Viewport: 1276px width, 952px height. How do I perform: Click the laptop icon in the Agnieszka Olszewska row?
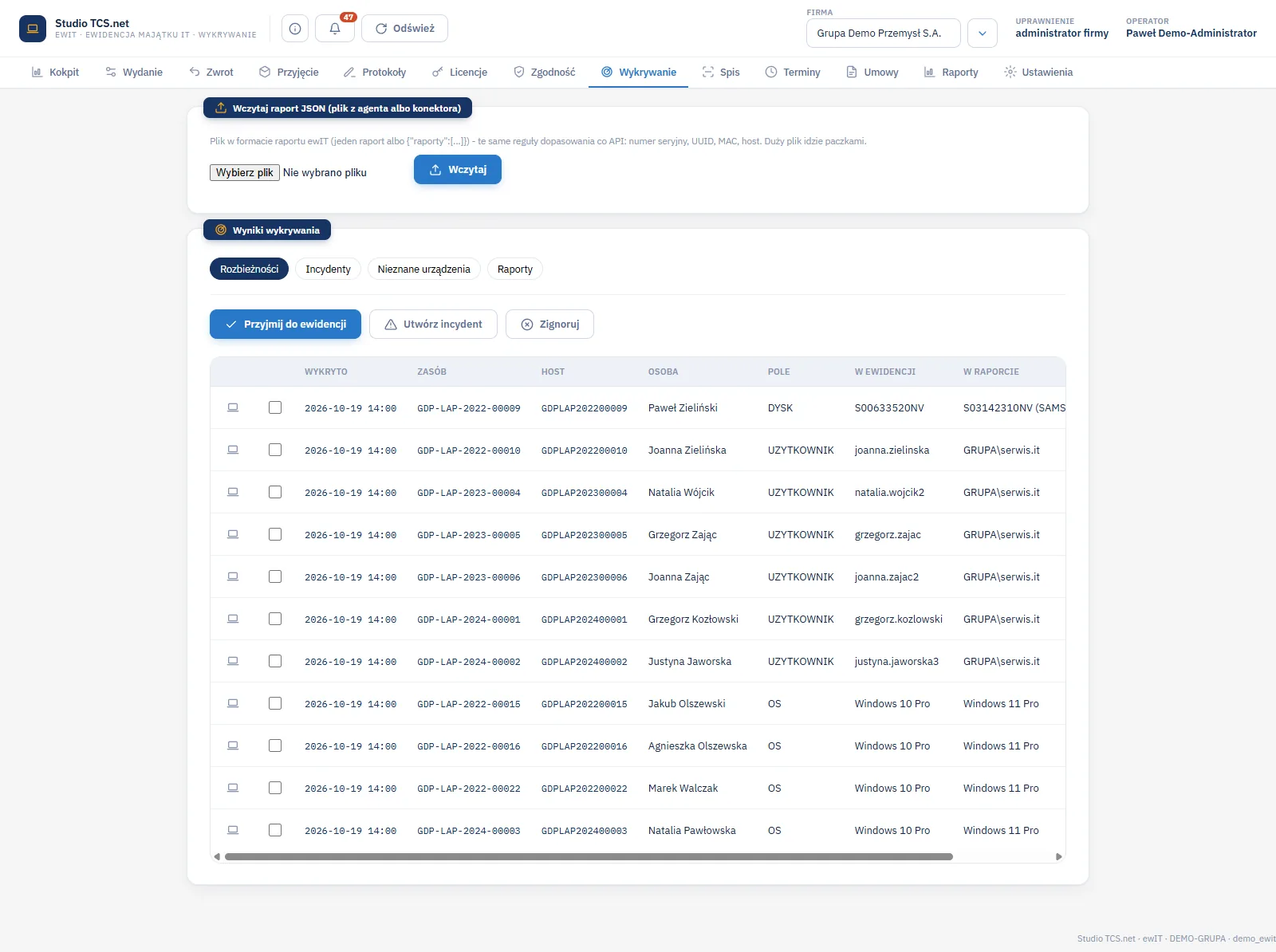coord(233,745)
